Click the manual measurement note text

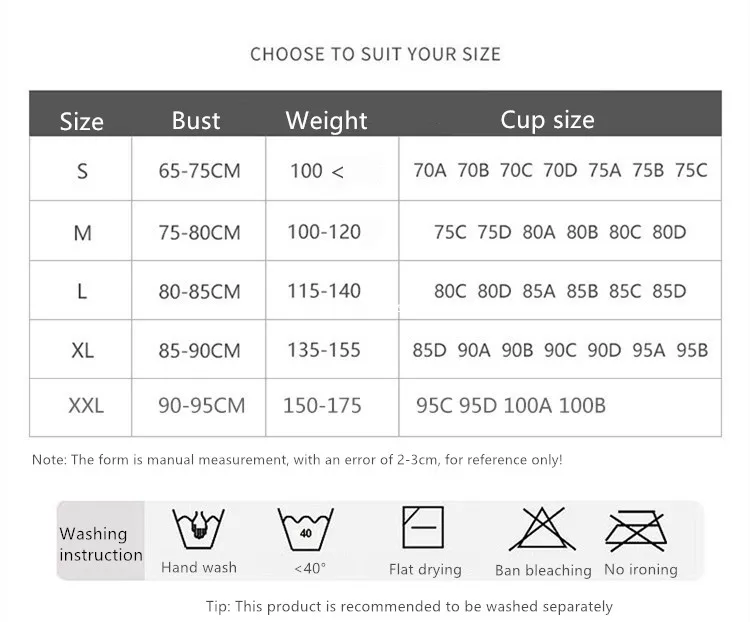coord(297,460)
